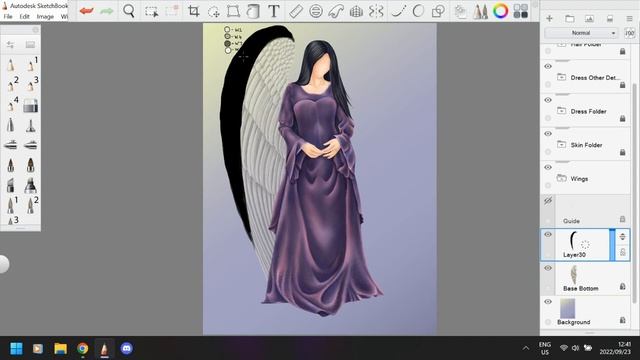
Task: Expand the Dress Folder group
Action: [562, 111]
